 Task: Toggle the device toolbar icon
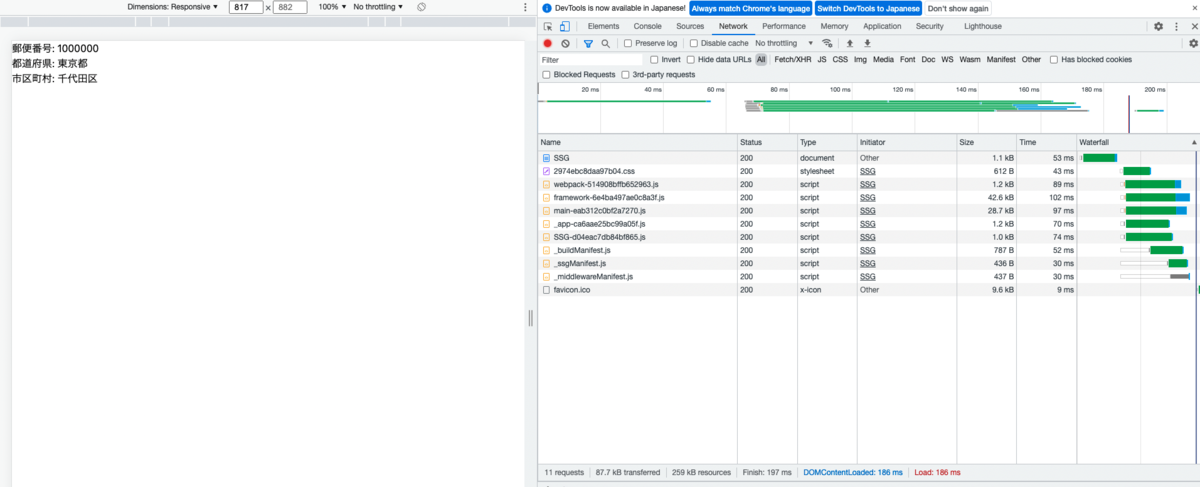(x=563, y=26)
